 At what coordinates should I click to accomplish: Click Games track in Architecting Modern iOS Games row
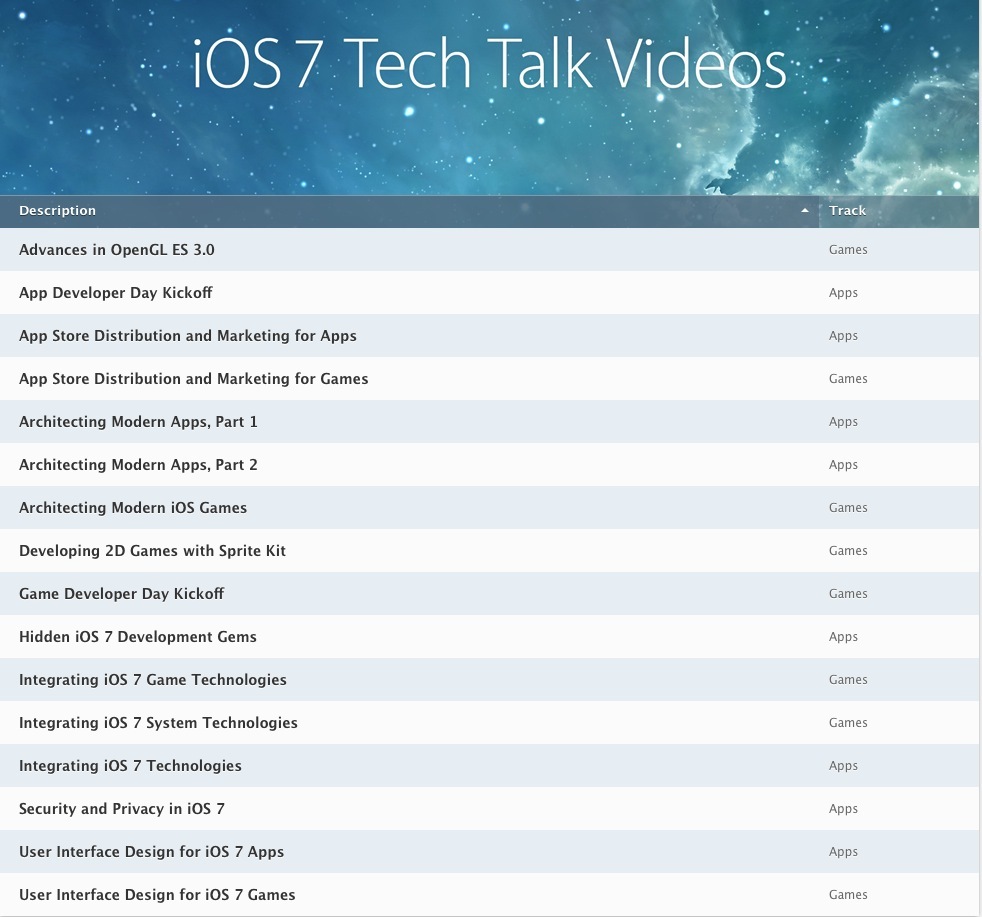tap(848, 508)
